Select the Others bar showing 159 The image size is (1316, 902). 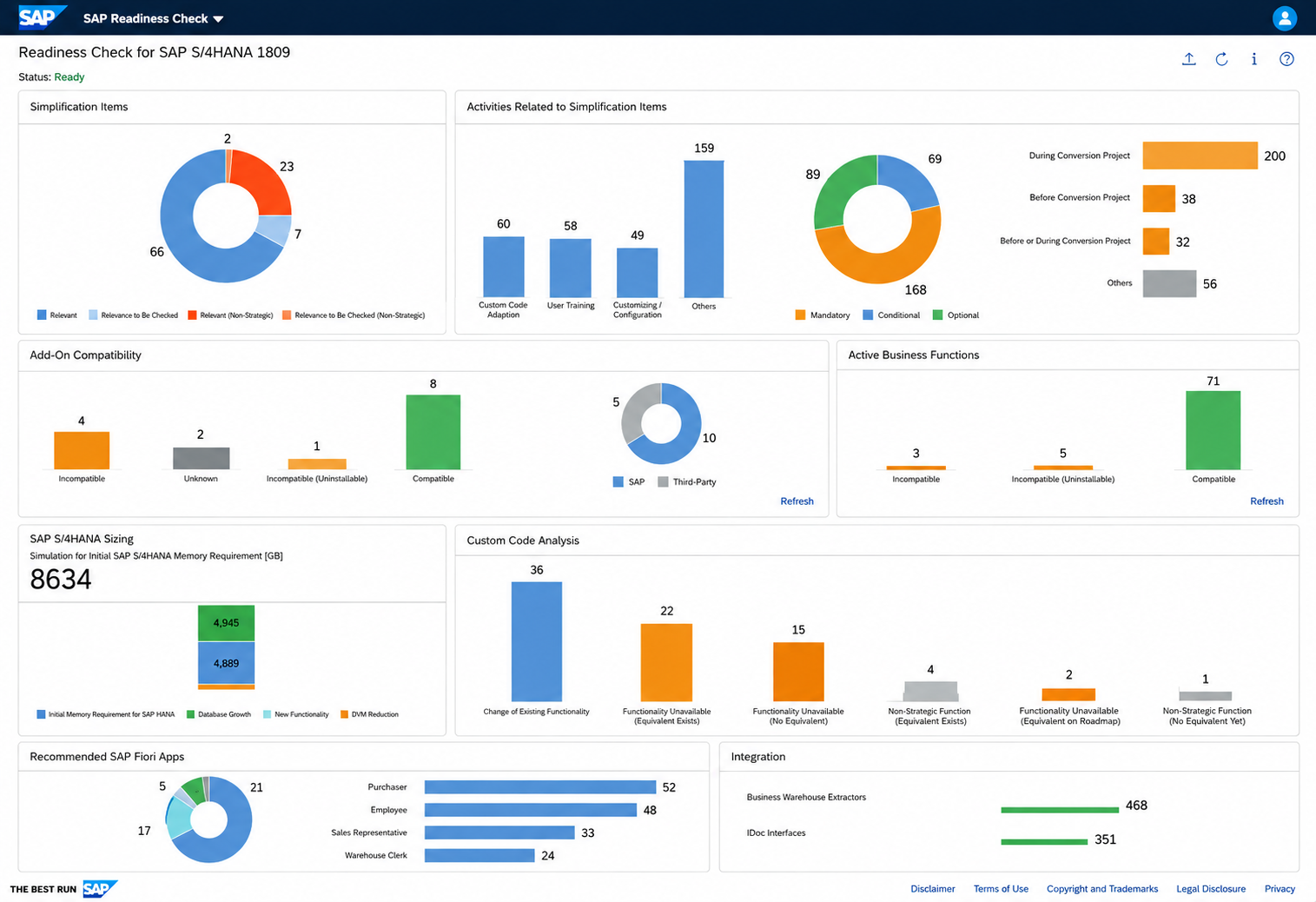[704, 229]
